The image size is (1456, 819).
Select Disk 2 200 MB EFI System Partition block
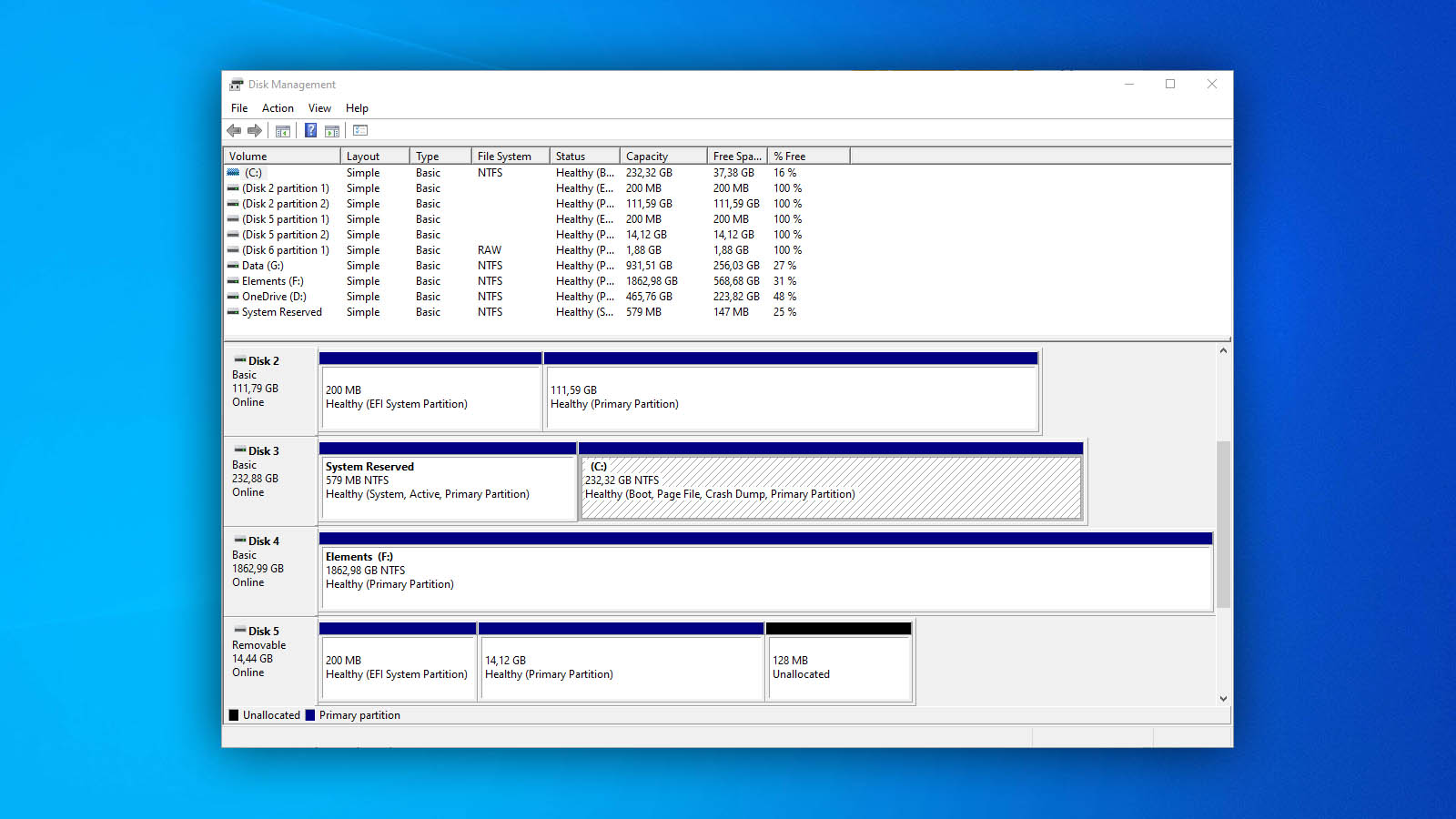click(x=430, y=391)
